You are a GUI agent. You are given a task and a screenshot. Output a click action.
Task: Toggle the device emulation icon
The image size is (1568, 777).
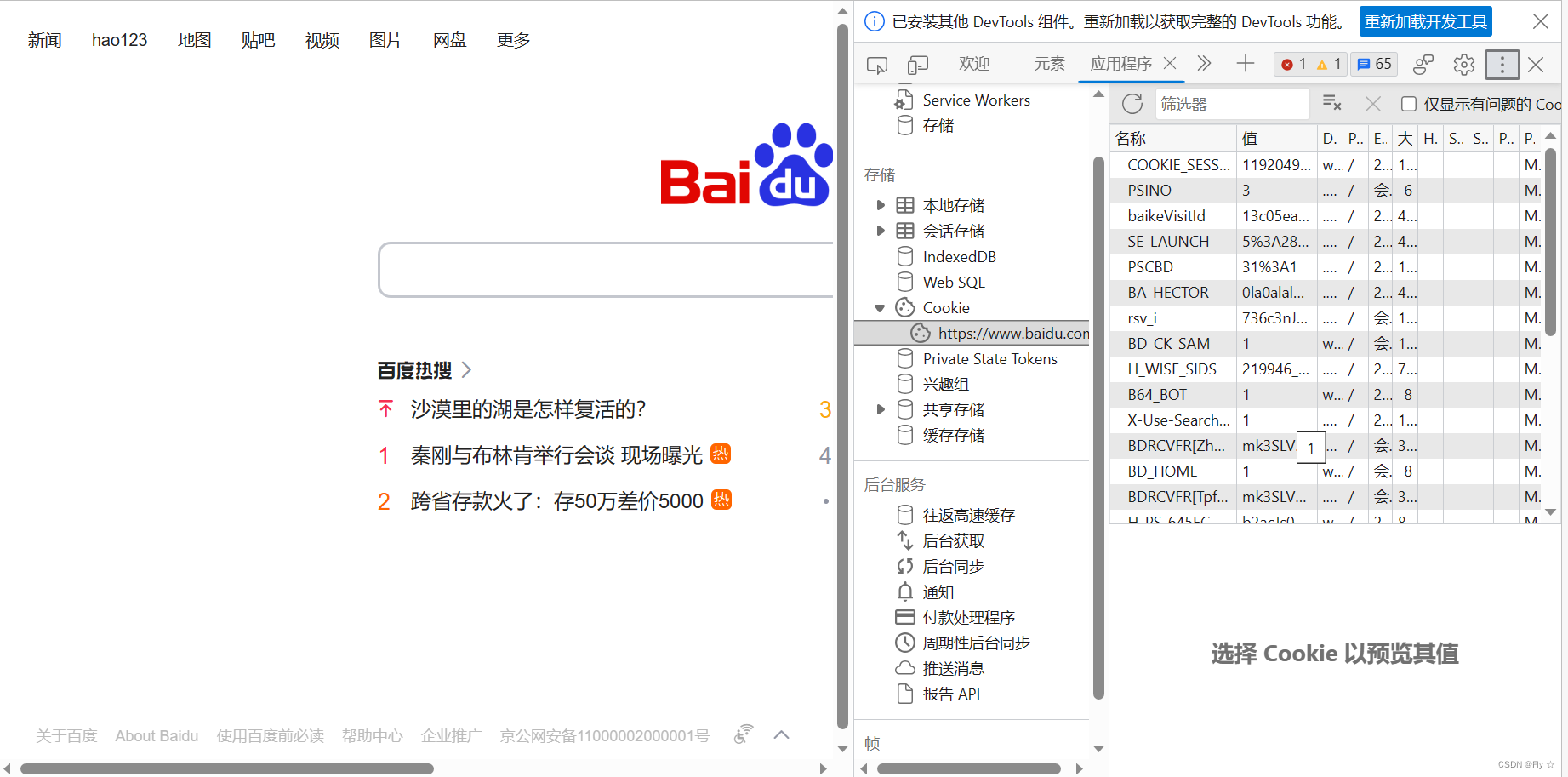click(917, 65)
